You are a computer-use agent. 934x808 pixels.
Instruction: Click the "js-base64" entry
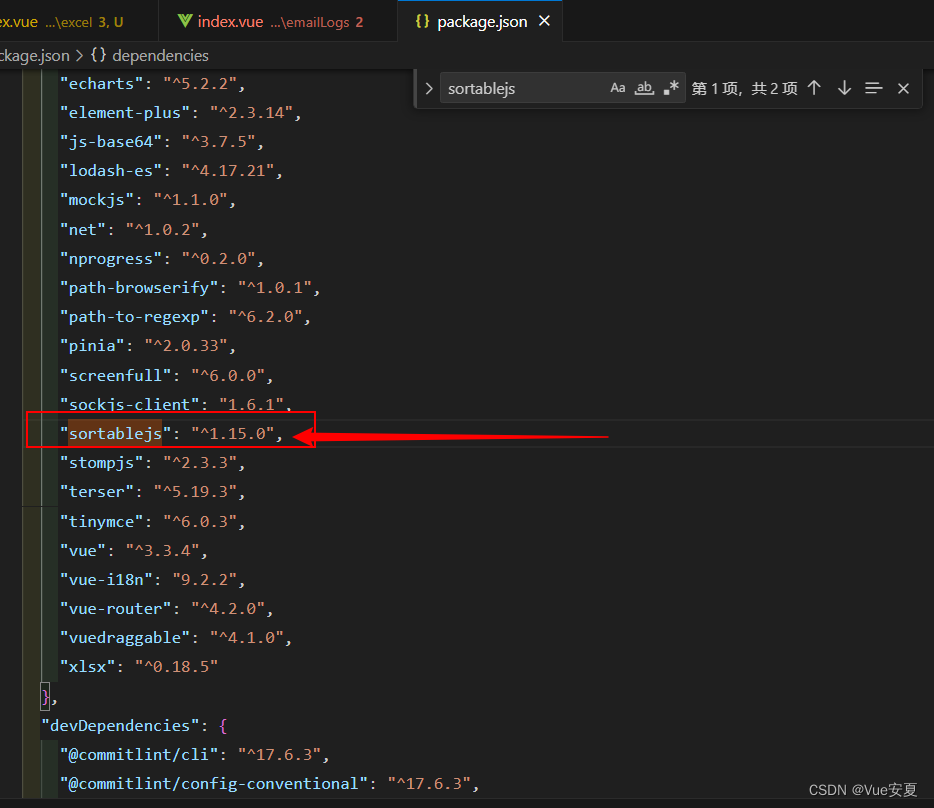coord(161,142)
